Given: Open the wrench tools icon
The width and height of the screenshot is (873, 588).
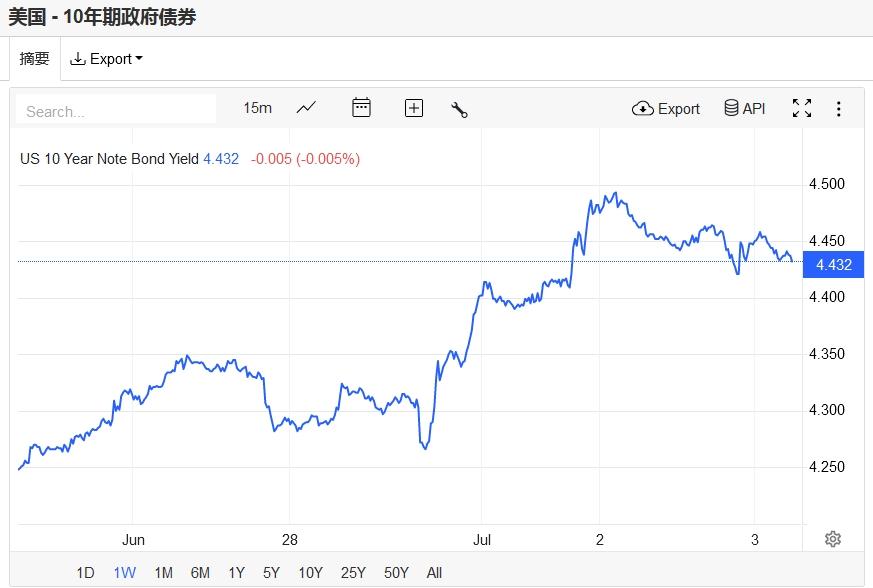Looking at the screenshot, I should [x=460, y=109].
